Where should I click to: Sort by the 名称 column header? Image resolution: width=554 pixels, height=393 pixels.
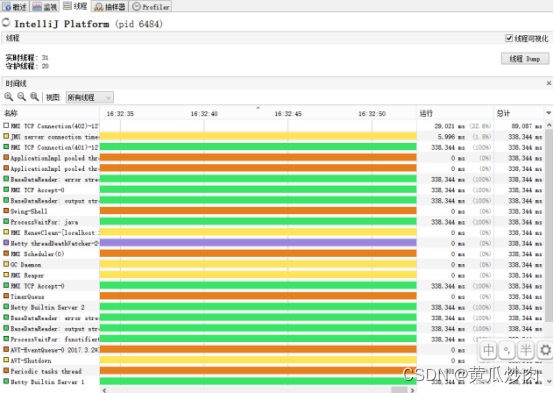(50, 113)
